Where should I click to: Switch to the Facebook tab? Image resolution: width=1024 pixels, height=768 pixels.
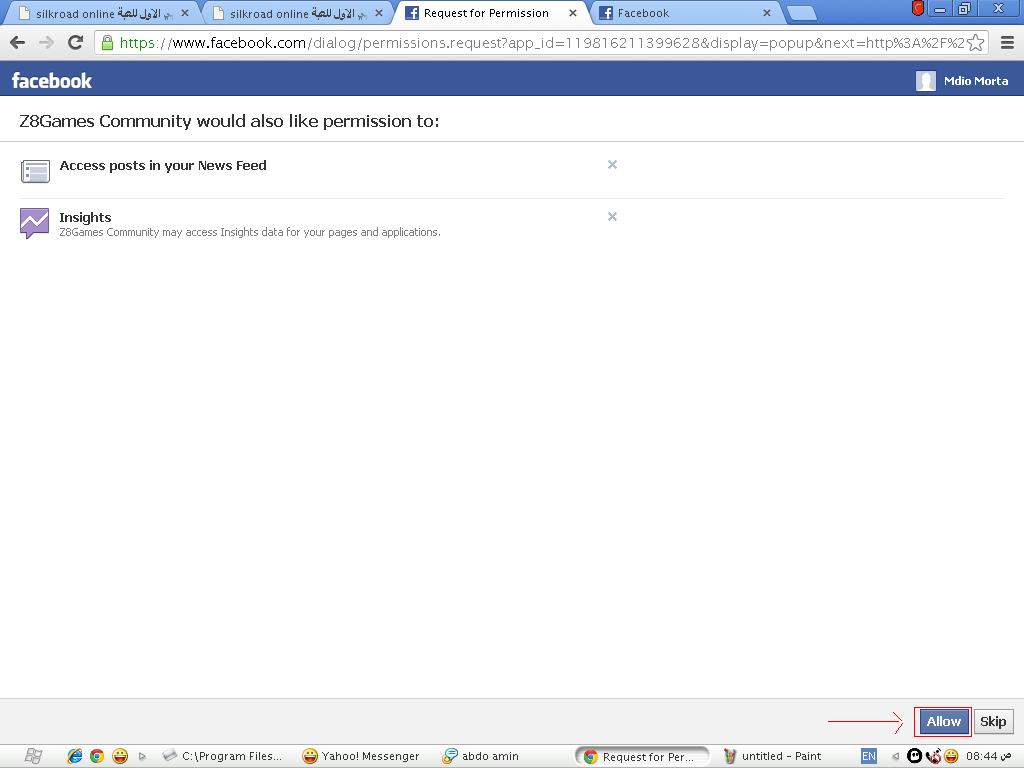(686, 13)
